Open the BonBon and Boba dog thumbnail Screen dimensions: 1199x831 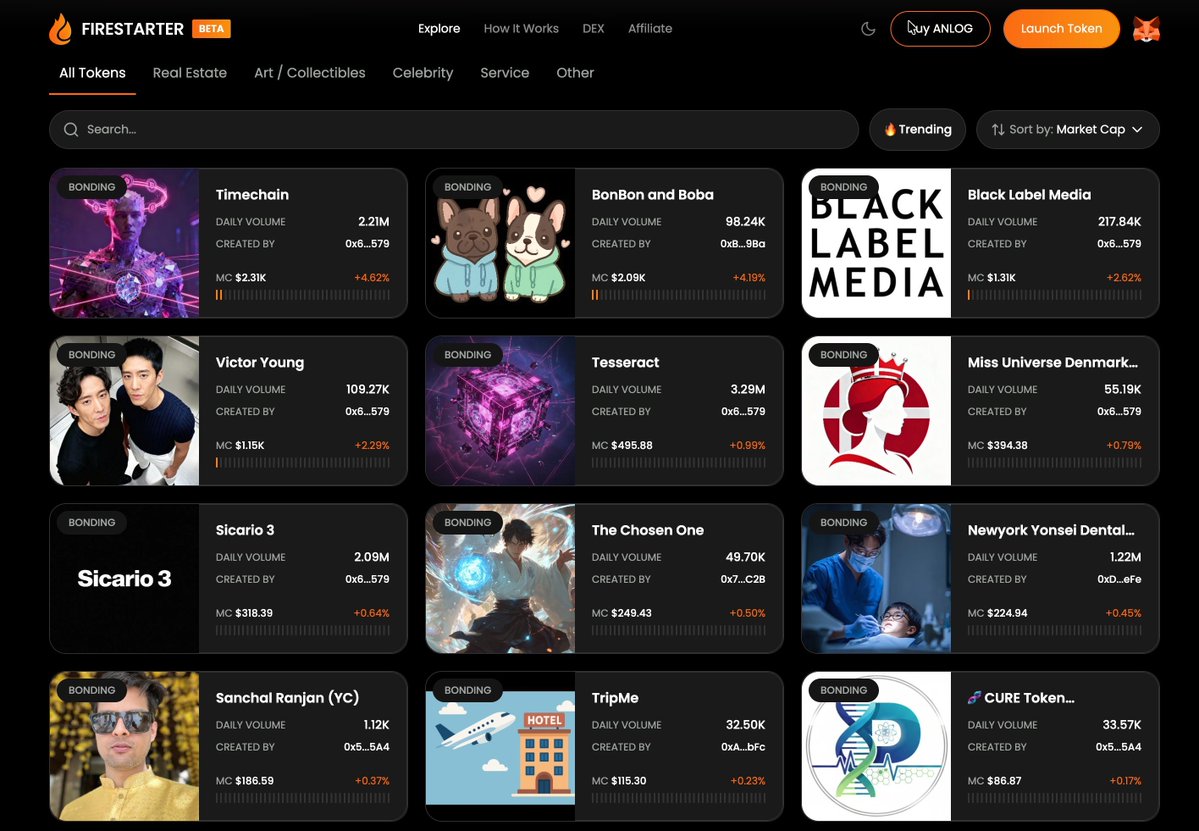tap(500, 243)
